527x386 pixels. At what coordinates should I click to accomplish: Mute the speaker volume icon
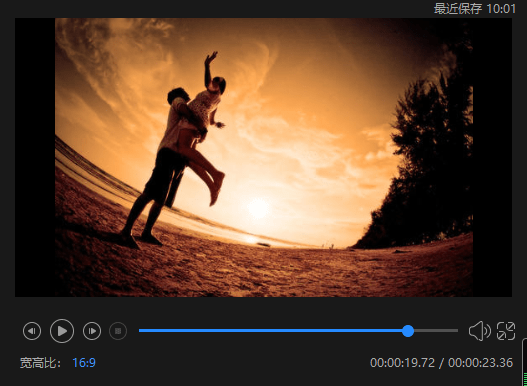tap(479, 331)
